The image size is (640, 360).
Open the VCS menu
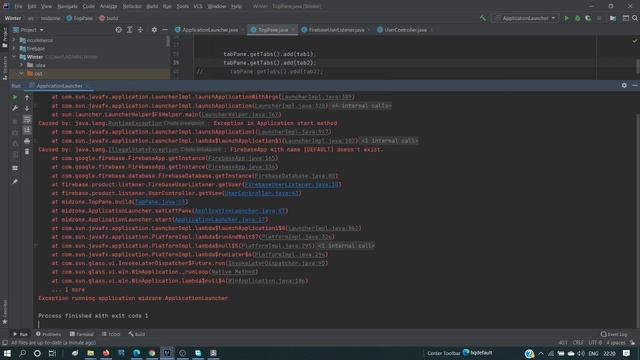(x=198, y=6)
